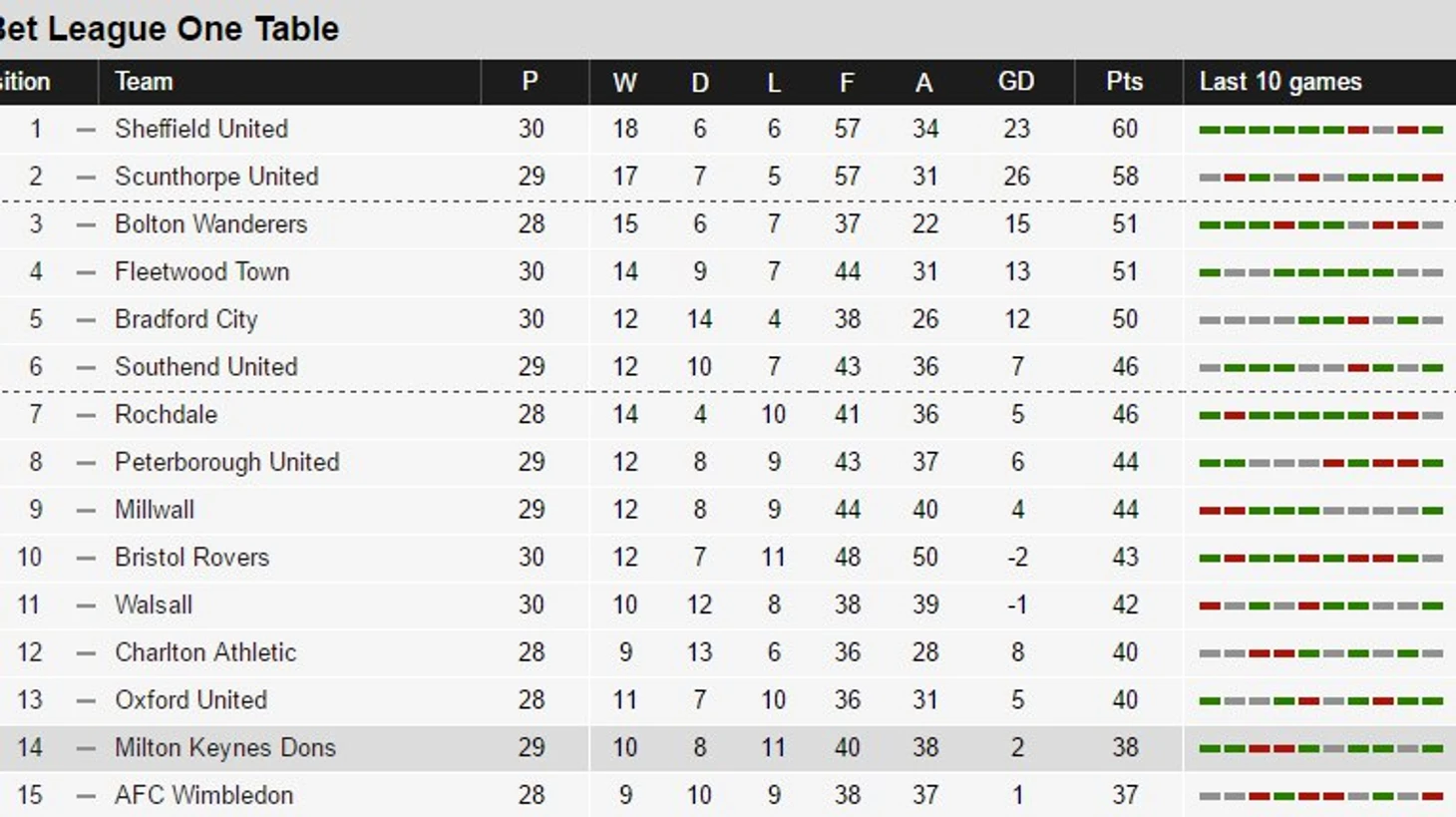Open the Scunthorpe United team page
Screen dimensions: 1456x817
pos(216,177)
